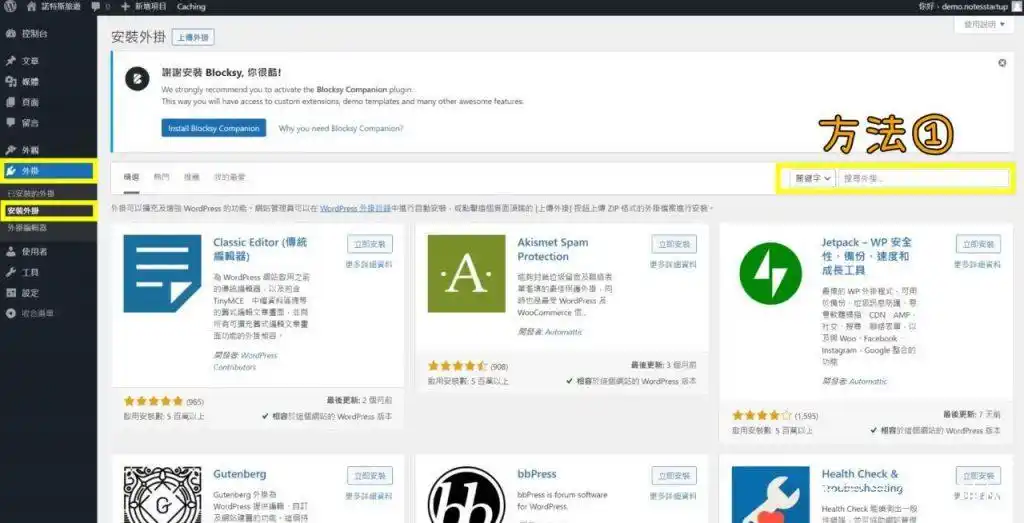Switch to the 熱門 tab

pos(161,177)
